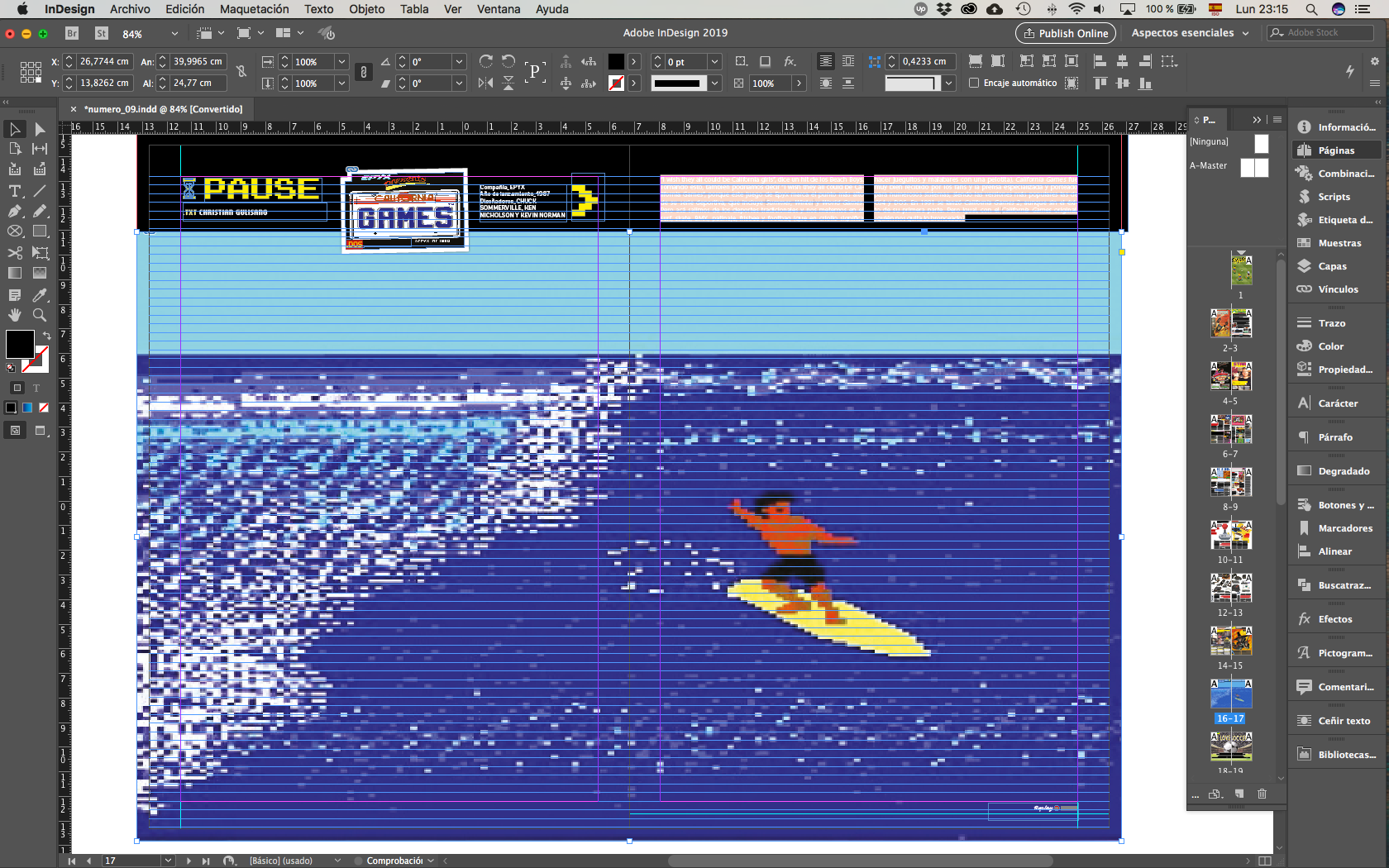Expand the fill color options arrow
The height and width of the screenshot is (868, 1389).
[634, 61]
